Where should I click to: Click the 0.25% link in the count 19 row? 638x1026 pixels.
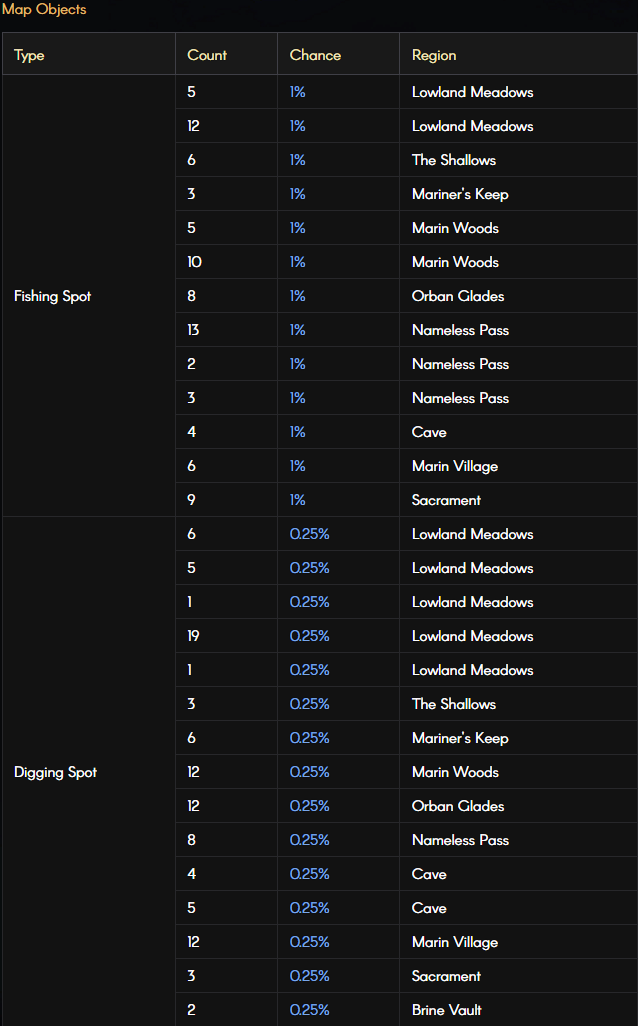coord(310,636)
